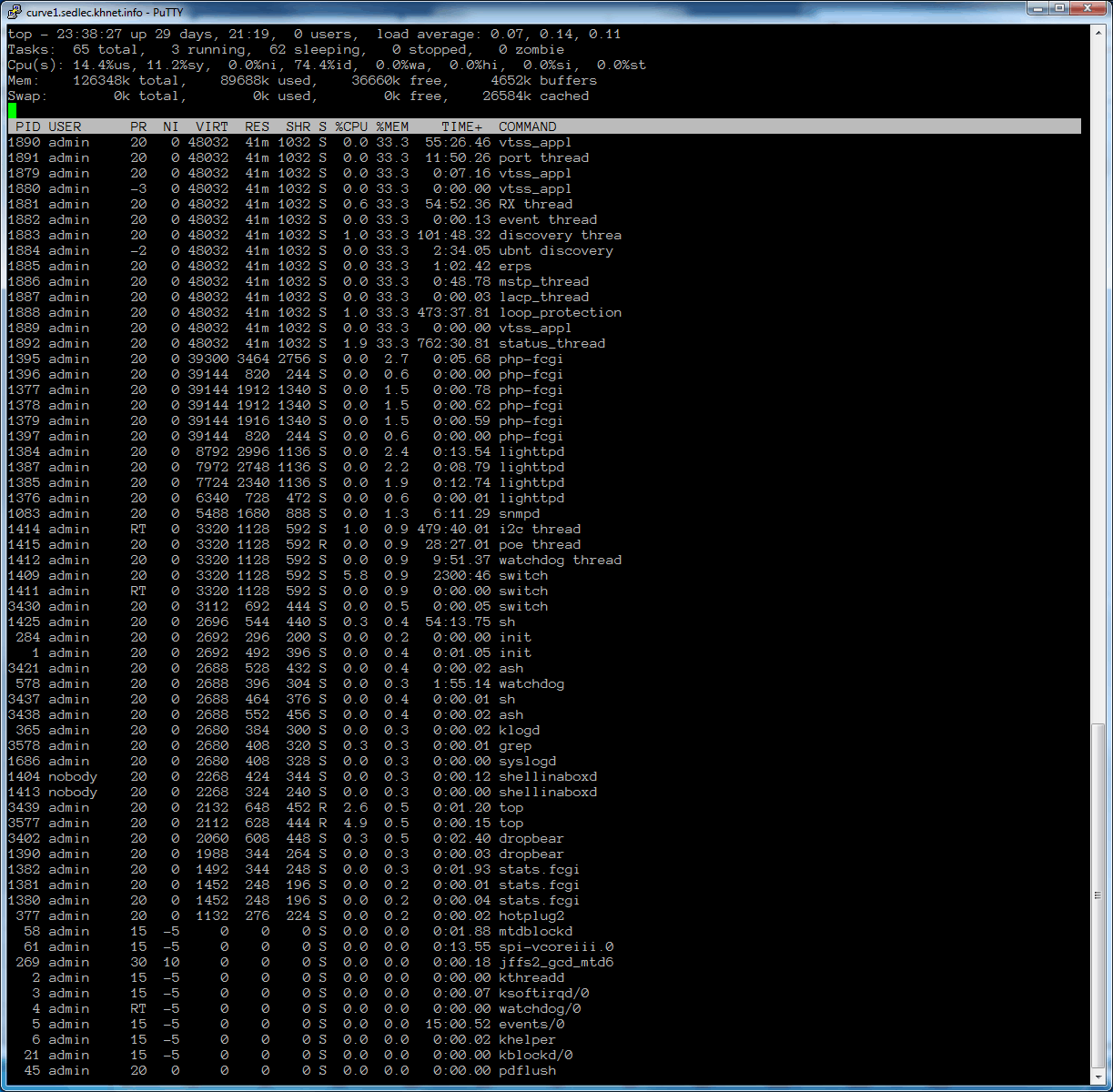
Task: Click the PuTTY icon in the title bar
Action: pos(14,10)
